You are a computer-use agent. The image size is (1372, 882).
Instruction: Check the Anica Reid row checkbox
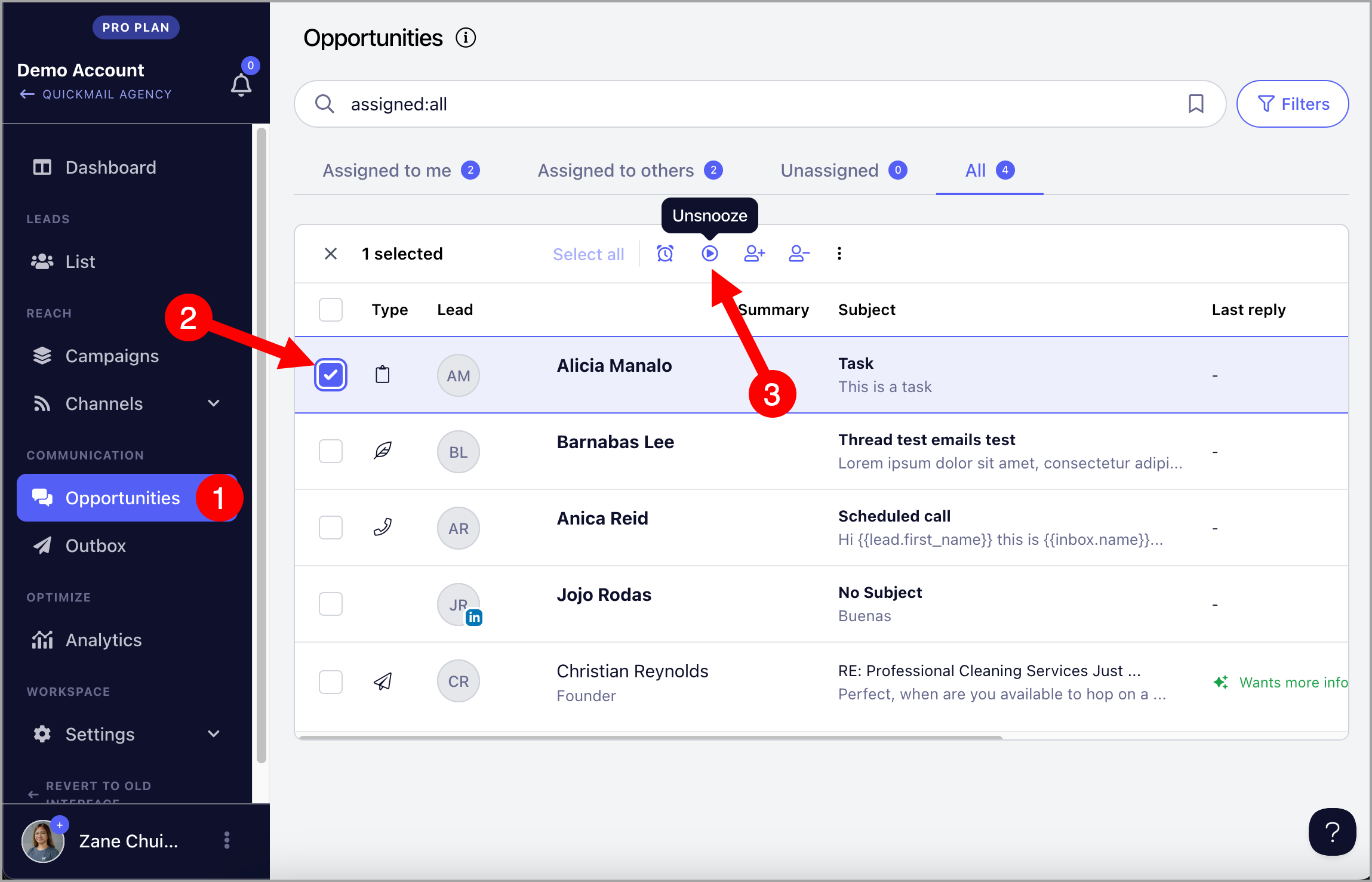[x=331, y=528]
